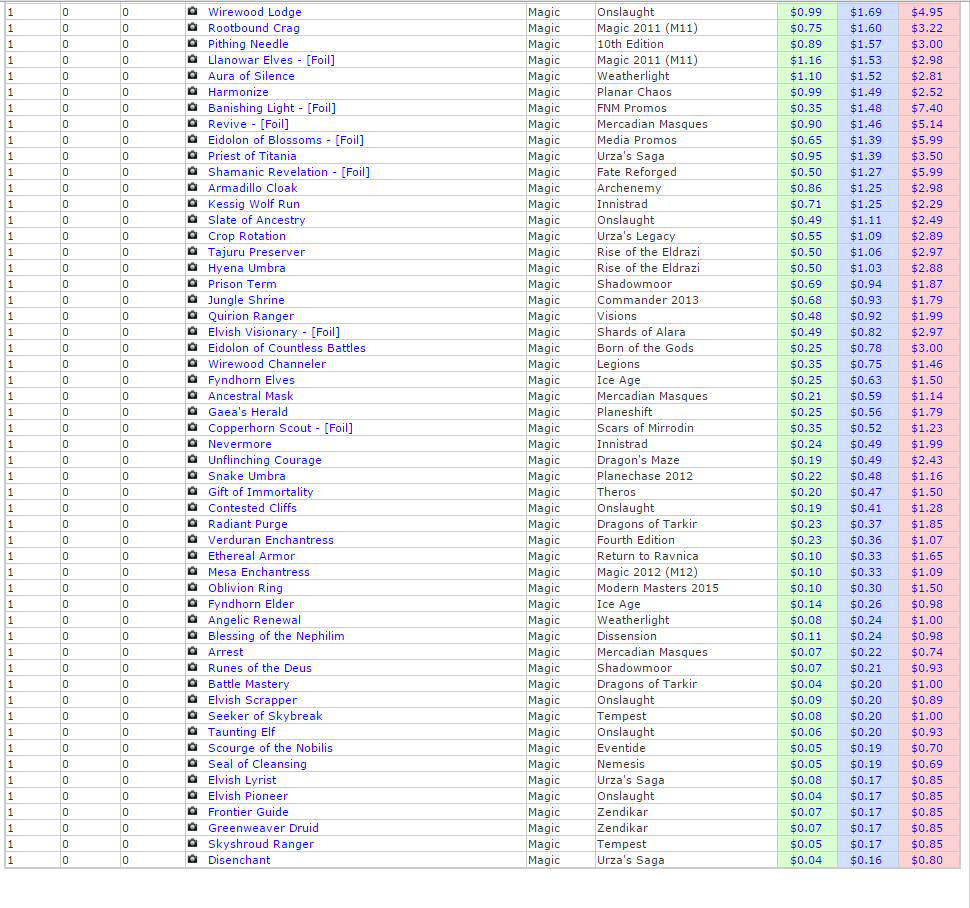Screen dimensions: 970x908
Task: Open the Ethereal Armor card link
Action: pyautogui.click(x=251, y=556)
